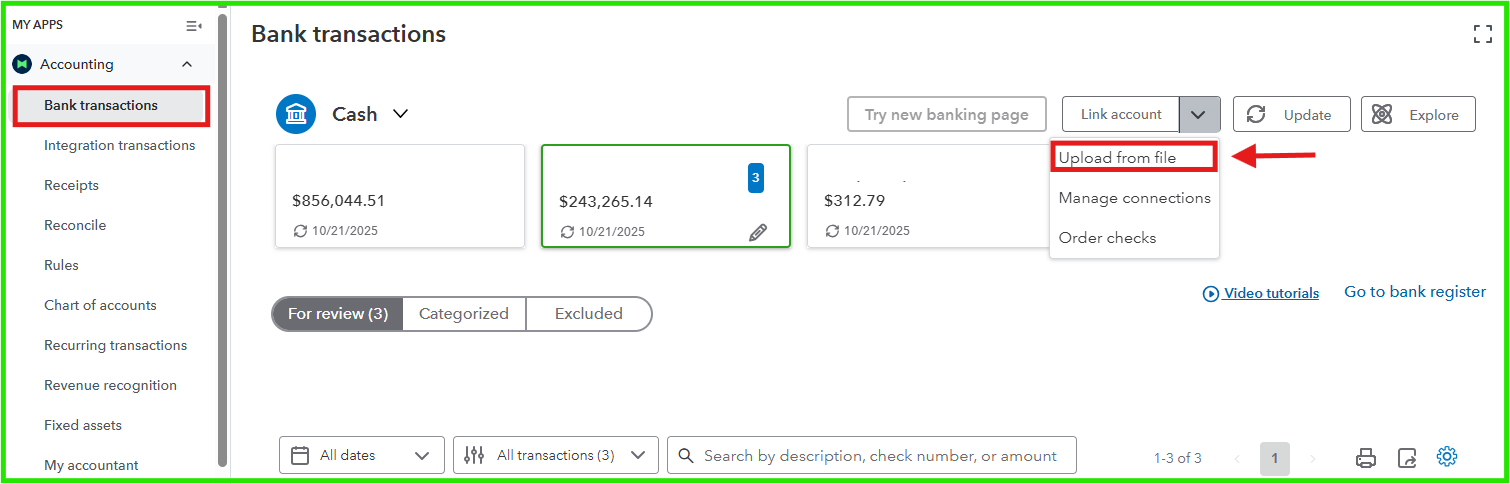Collapse the My Apps sidebar menu icon
Viewport: 1510px width, 484px height.
(x=194, y=25)
